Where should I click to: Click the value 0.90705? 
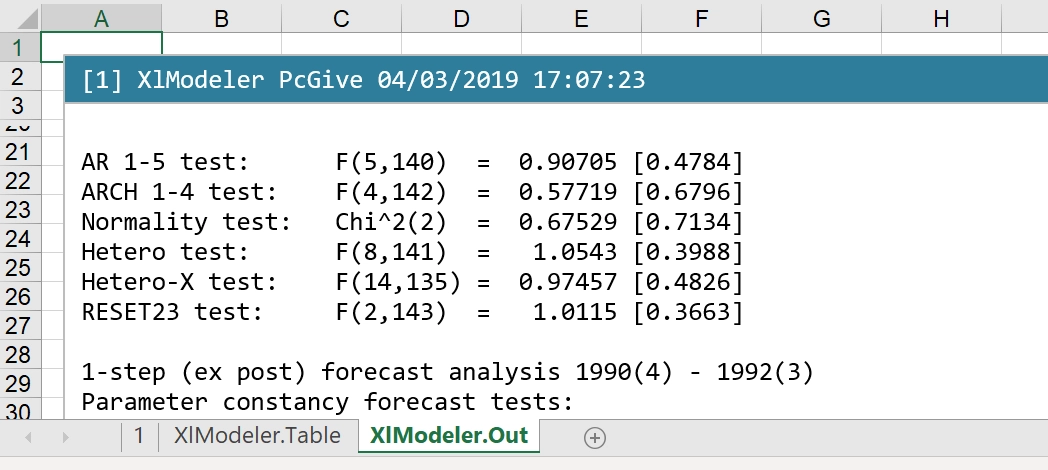(x=568, y=162)
